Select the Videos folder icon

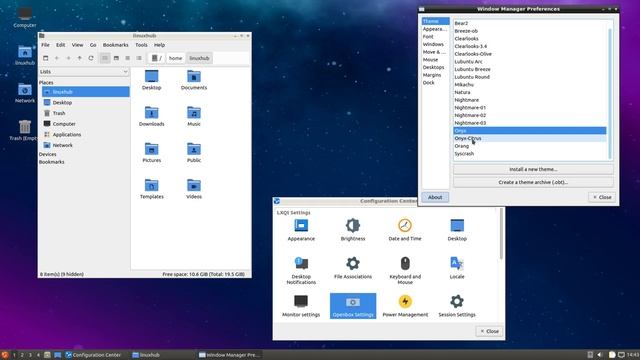point(194,189)
